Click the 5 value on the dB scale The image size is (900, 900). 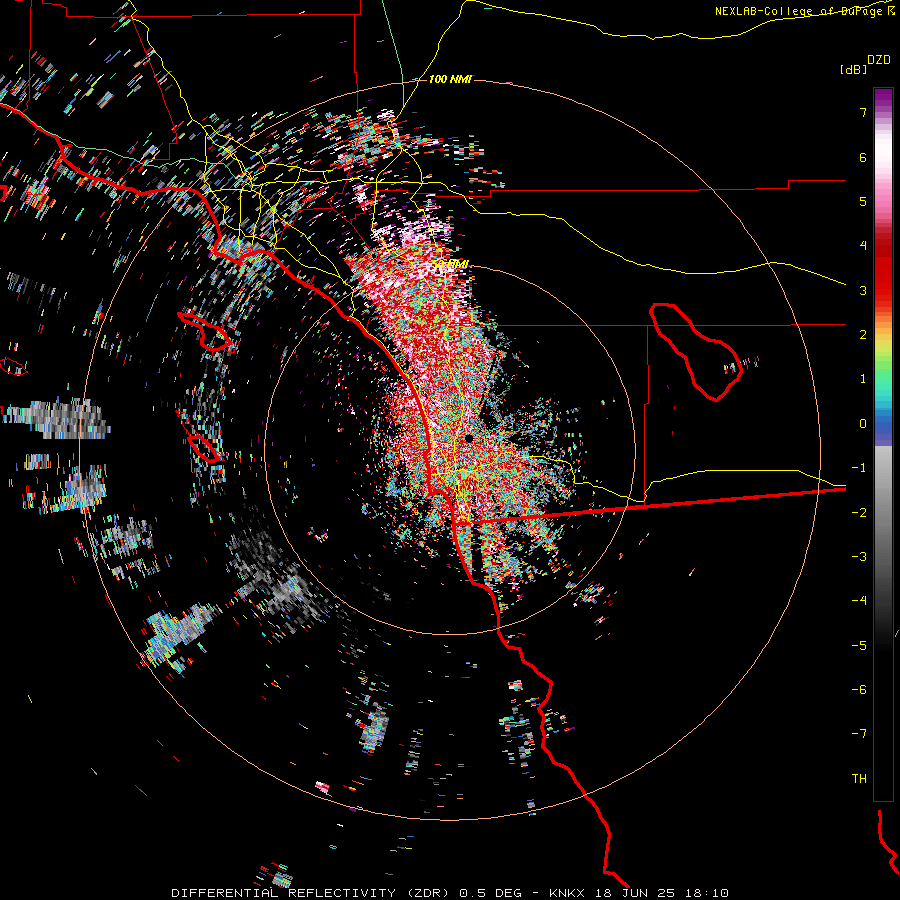863,201
